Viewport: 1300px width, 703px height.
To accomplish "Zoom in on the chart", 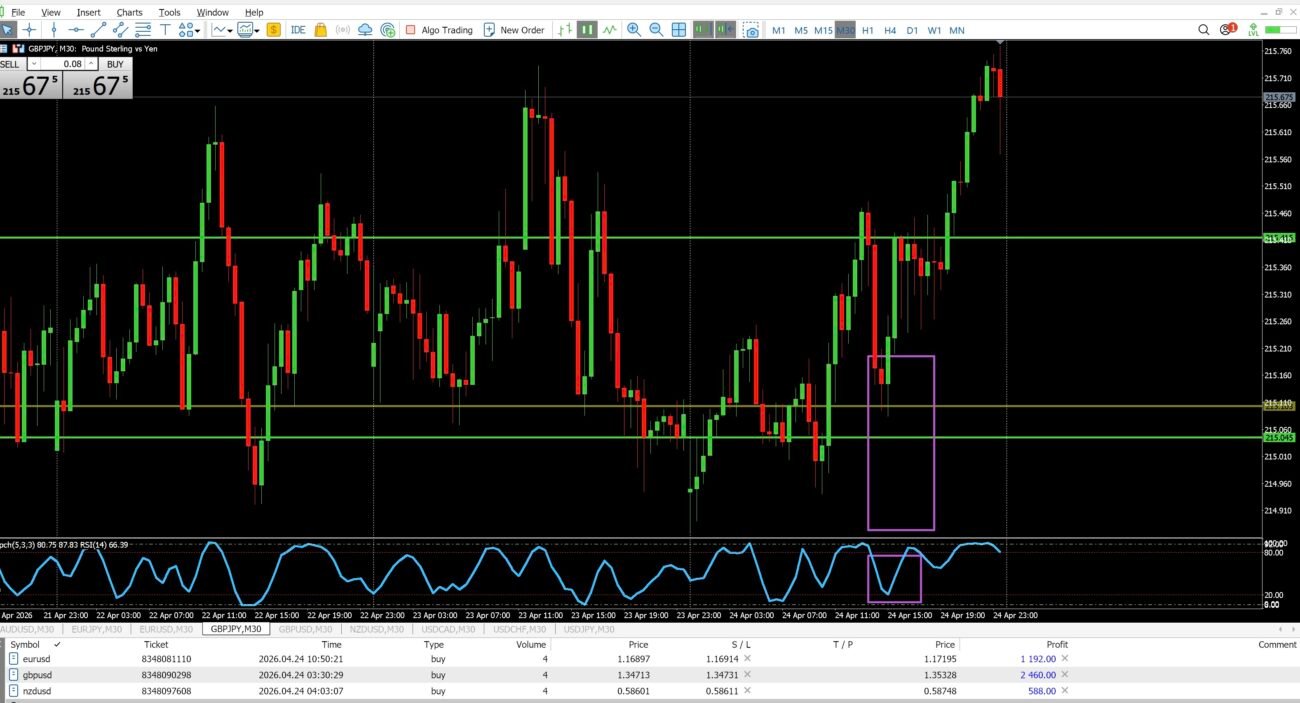I will pyautogui.click(x=634, y=30).
